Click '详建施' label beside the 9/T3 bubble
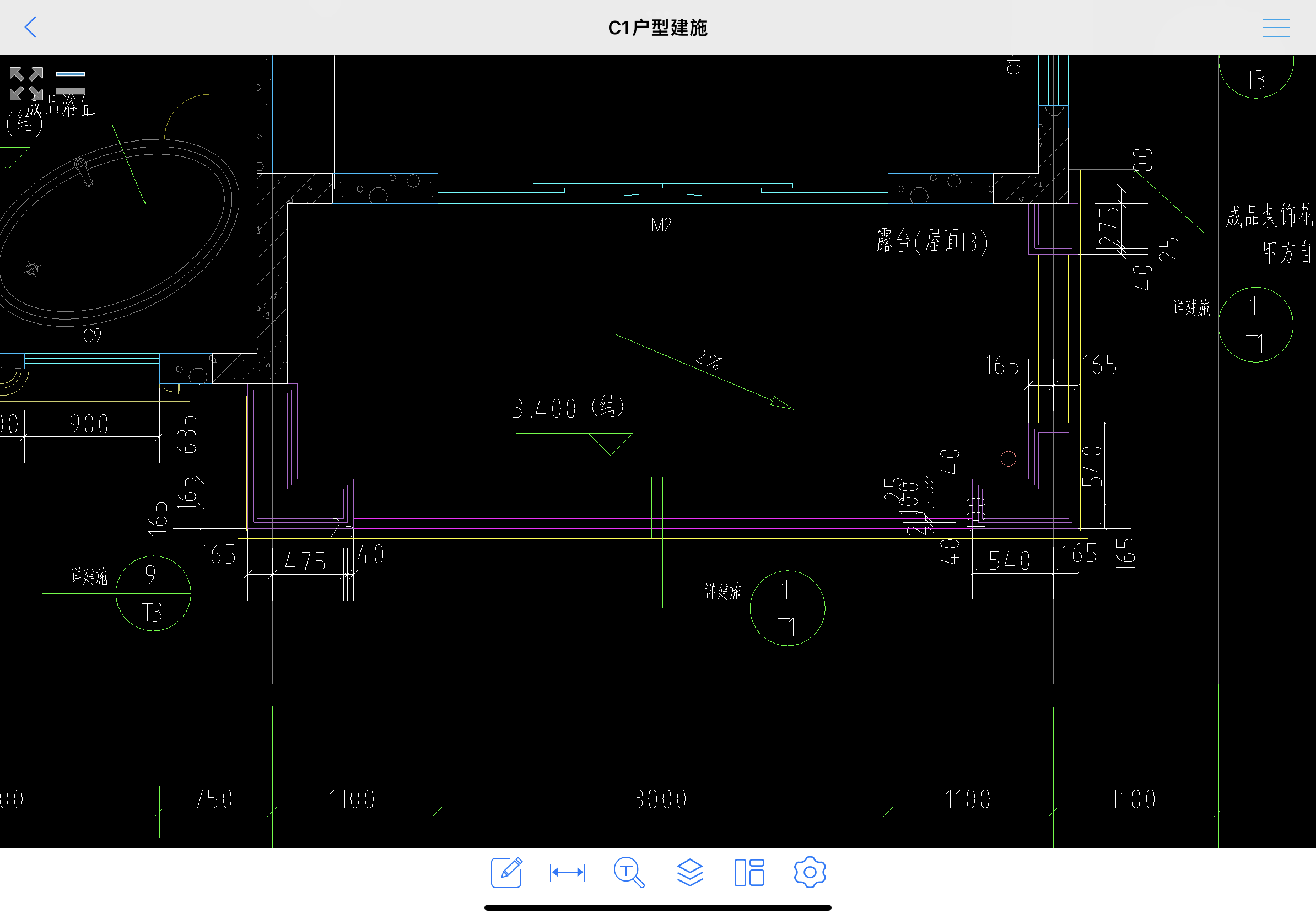The width and height of the screenshot is (1316, 919). [x=89, y=576]
